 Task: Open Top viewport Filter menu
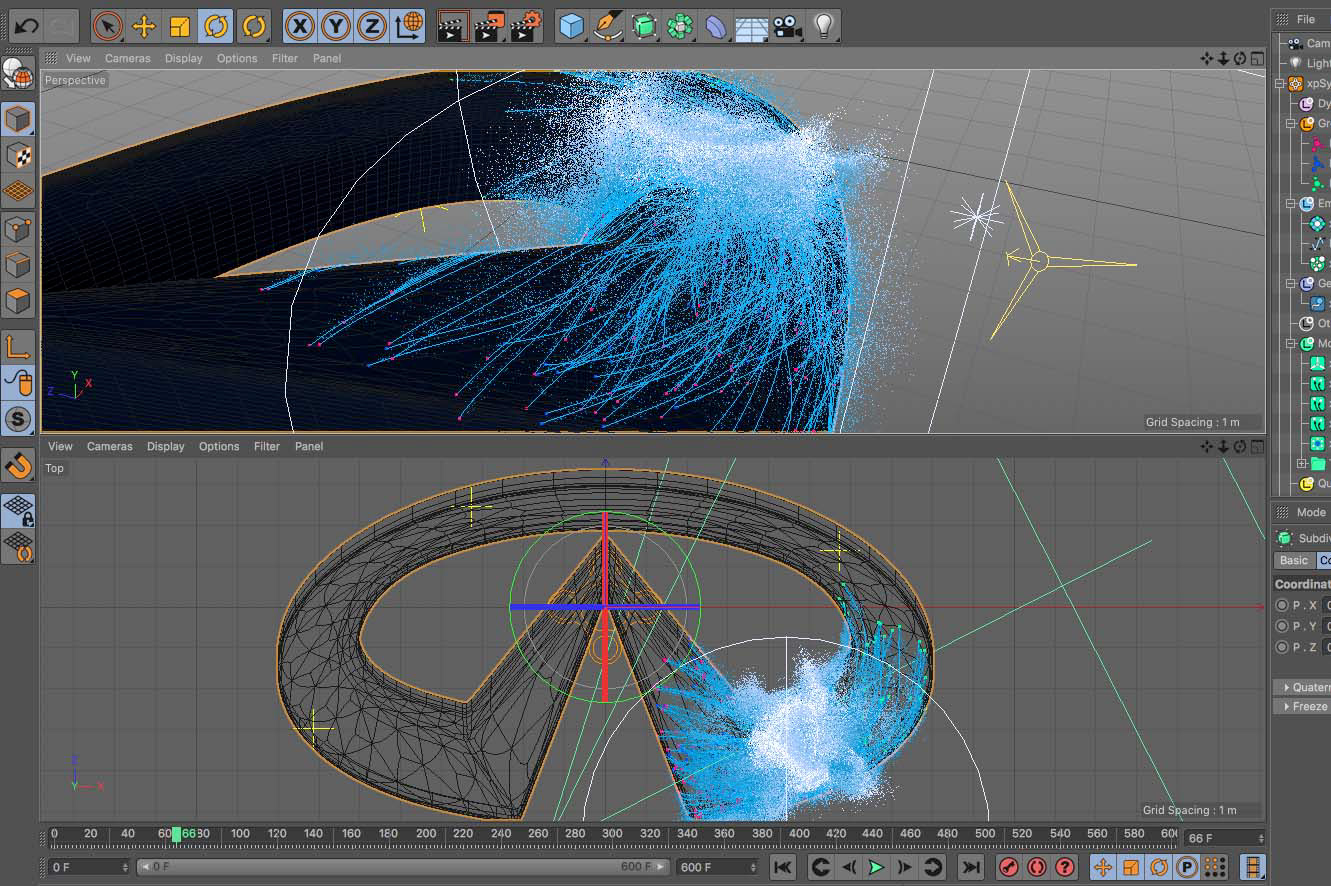[267, 446]
